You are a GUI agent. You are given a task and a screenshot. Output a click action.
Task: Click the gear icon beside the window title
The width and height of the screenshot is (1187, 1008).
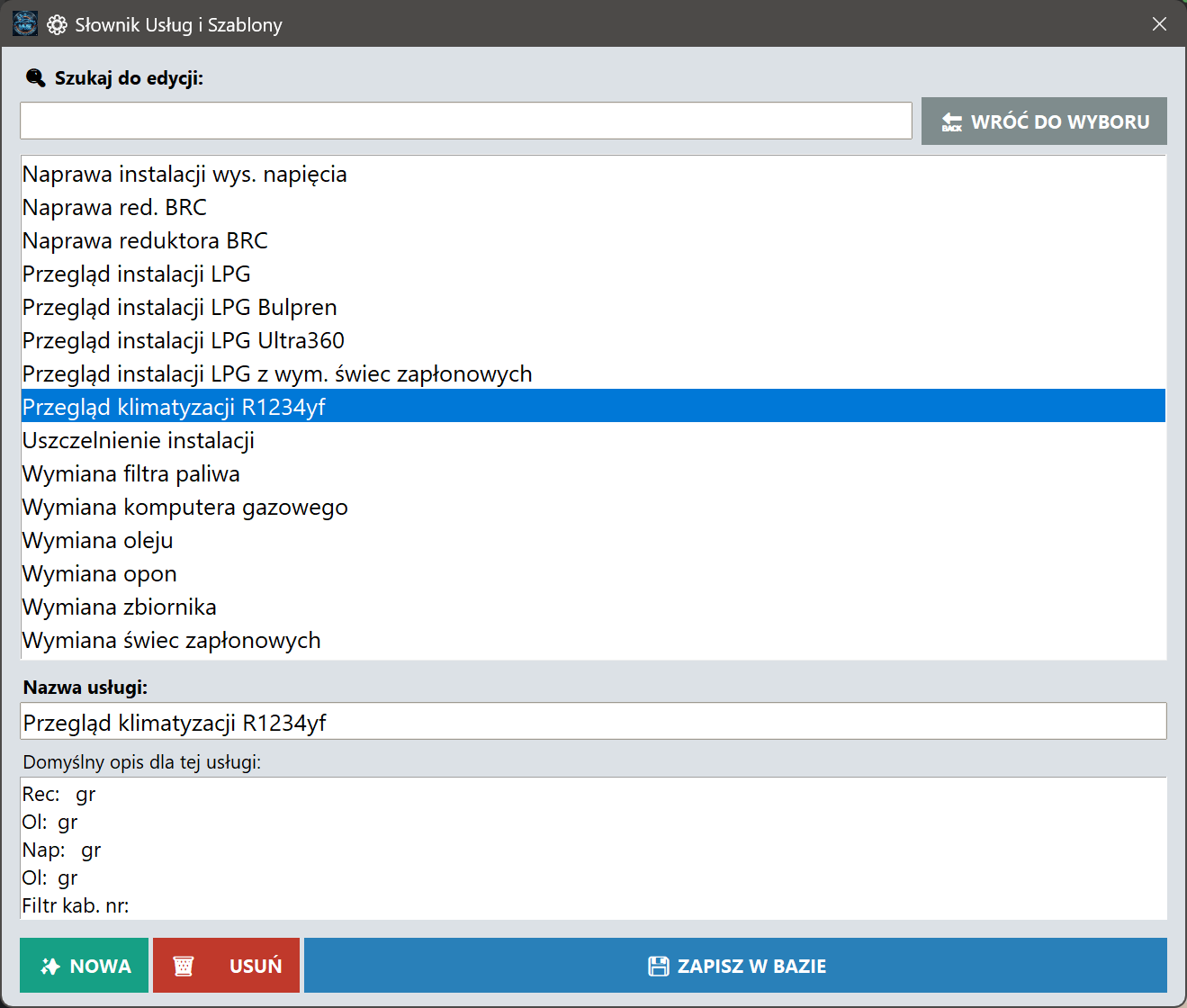58,25
